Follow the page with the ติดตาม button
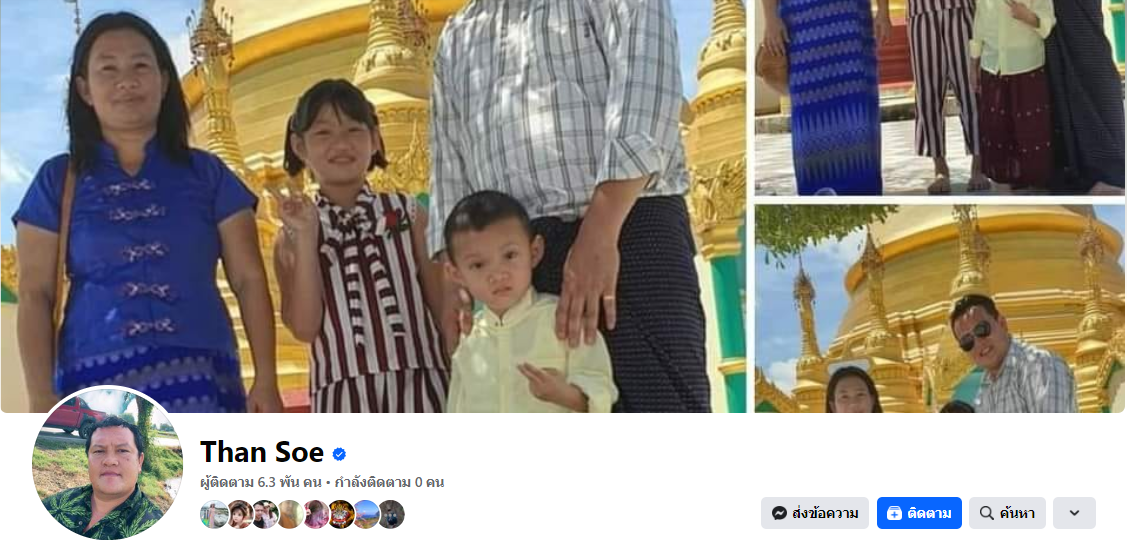1127x555 pixels. click(919, 513)
